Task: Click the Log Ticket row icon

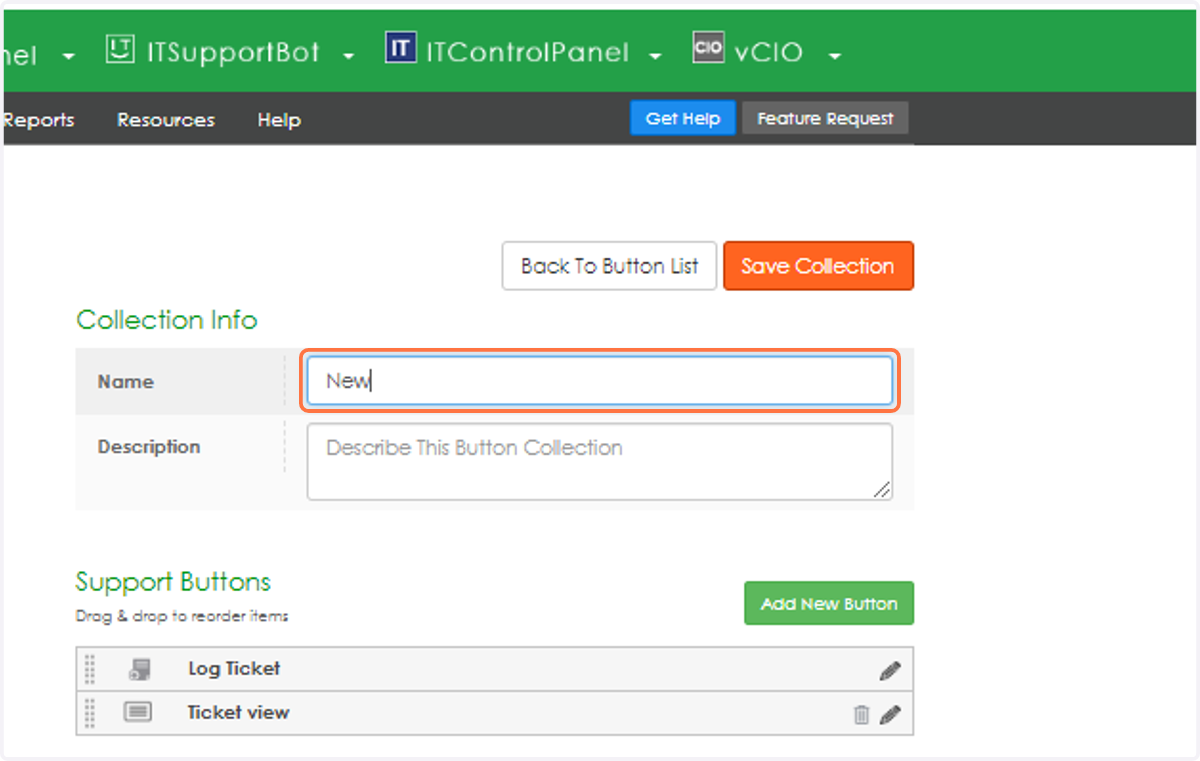Action: tap(139, 669)
